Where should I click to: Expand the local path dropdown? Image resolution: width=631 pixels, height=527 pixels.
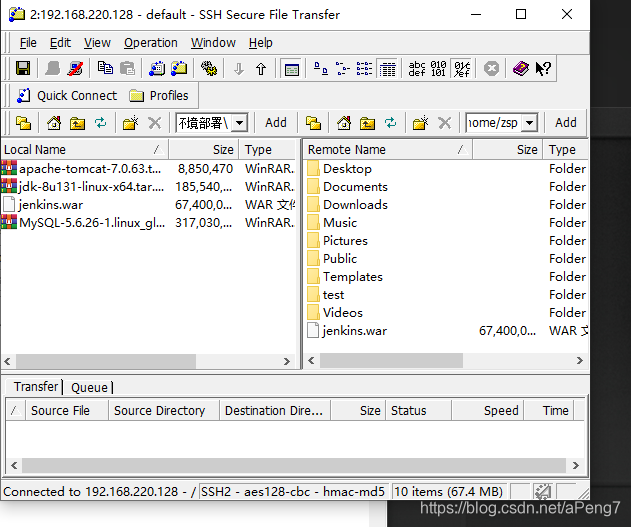(x=240, y=123)
